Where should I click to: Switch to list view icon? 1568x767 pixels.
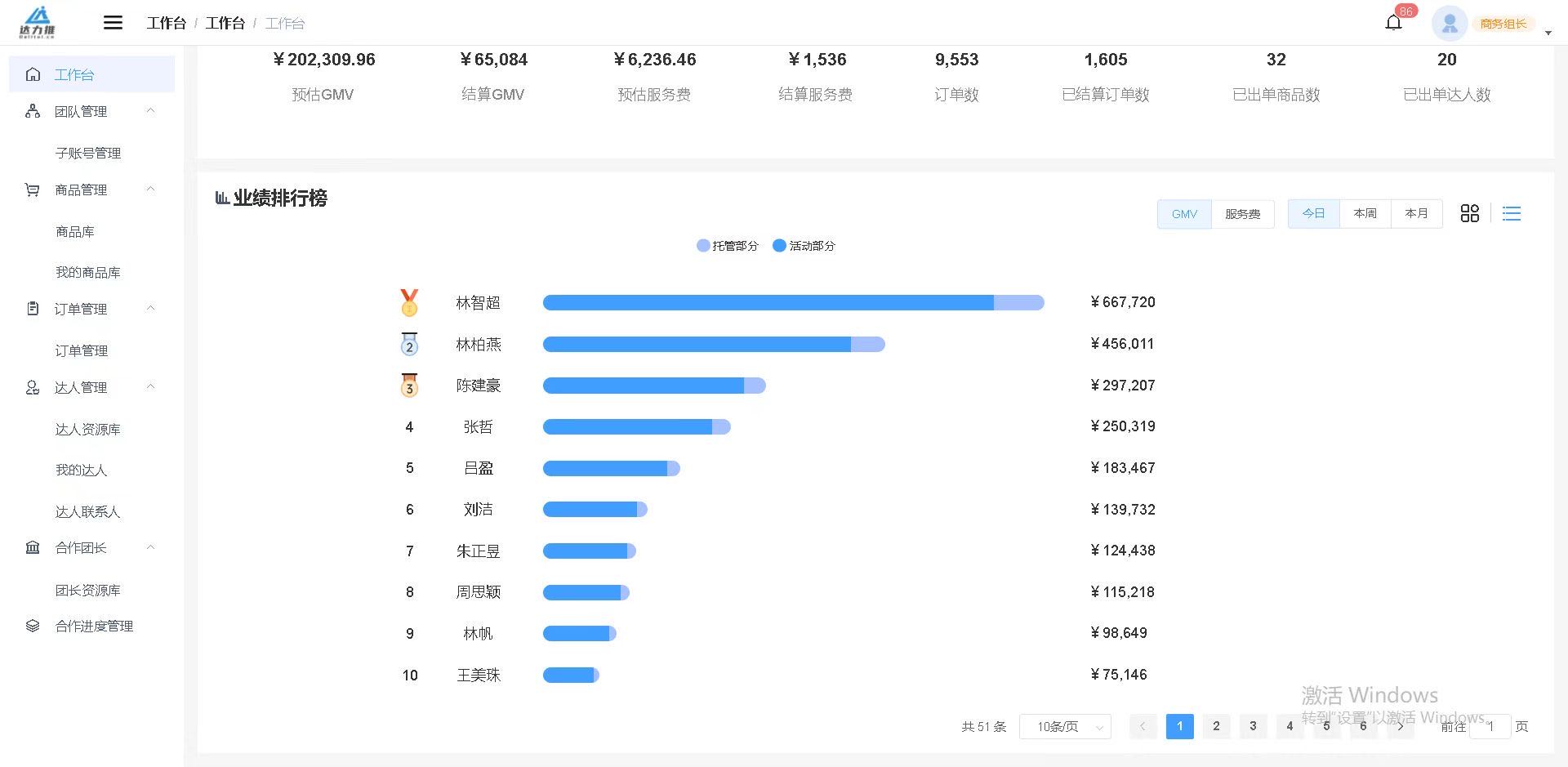coord(1512,213)
